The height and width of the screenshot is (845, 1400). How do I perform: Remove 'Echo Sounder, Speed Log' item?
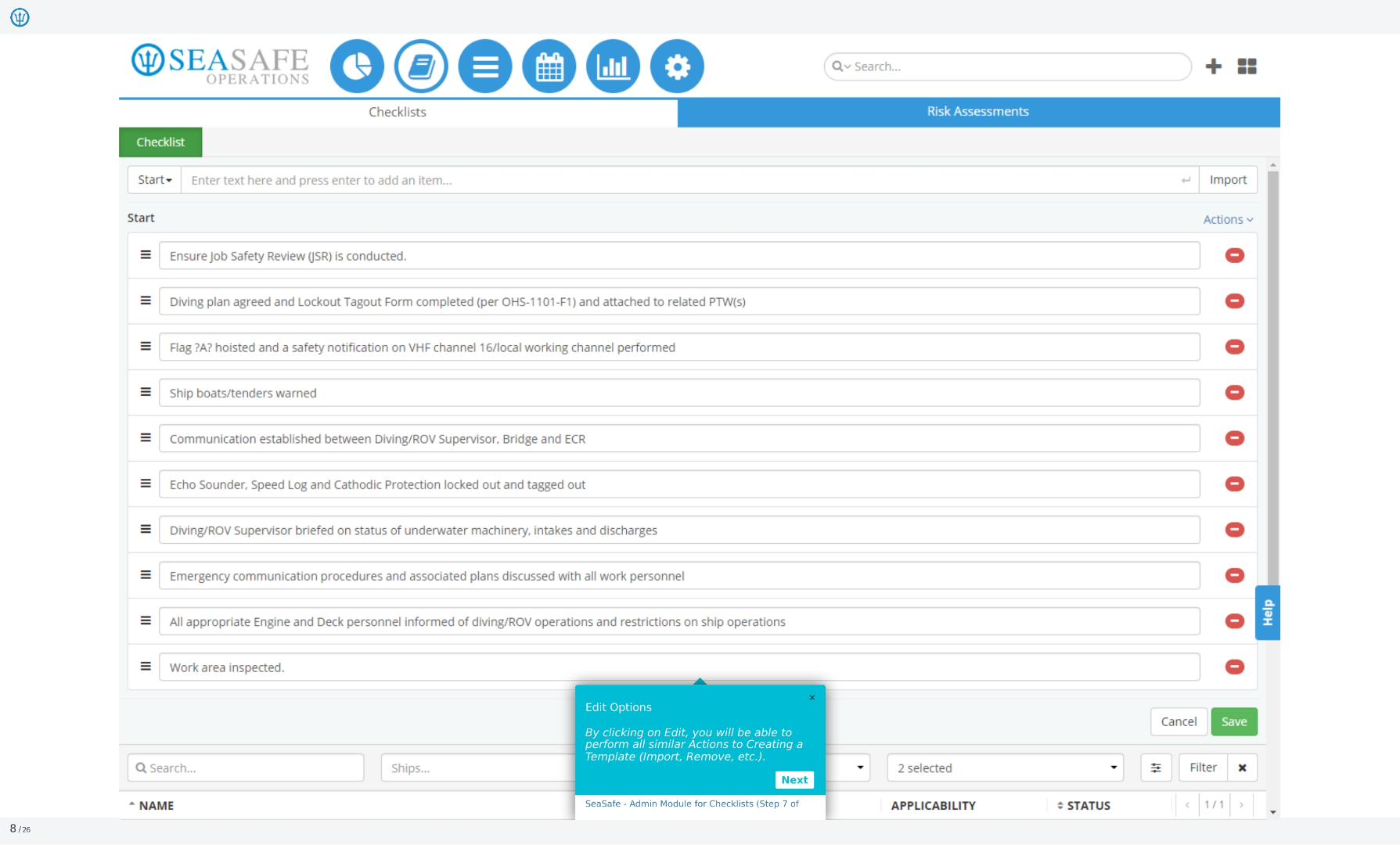tap(1235, 484)
